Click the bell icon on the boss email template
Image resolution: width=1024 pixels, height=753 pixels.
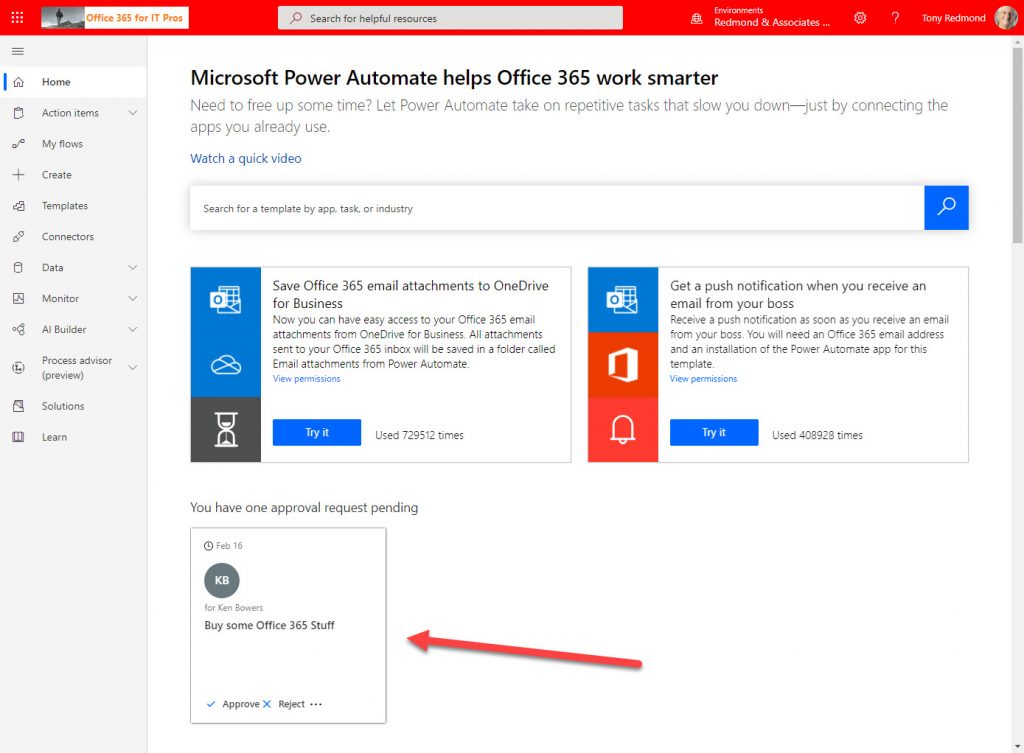click(x=622, y=428)
